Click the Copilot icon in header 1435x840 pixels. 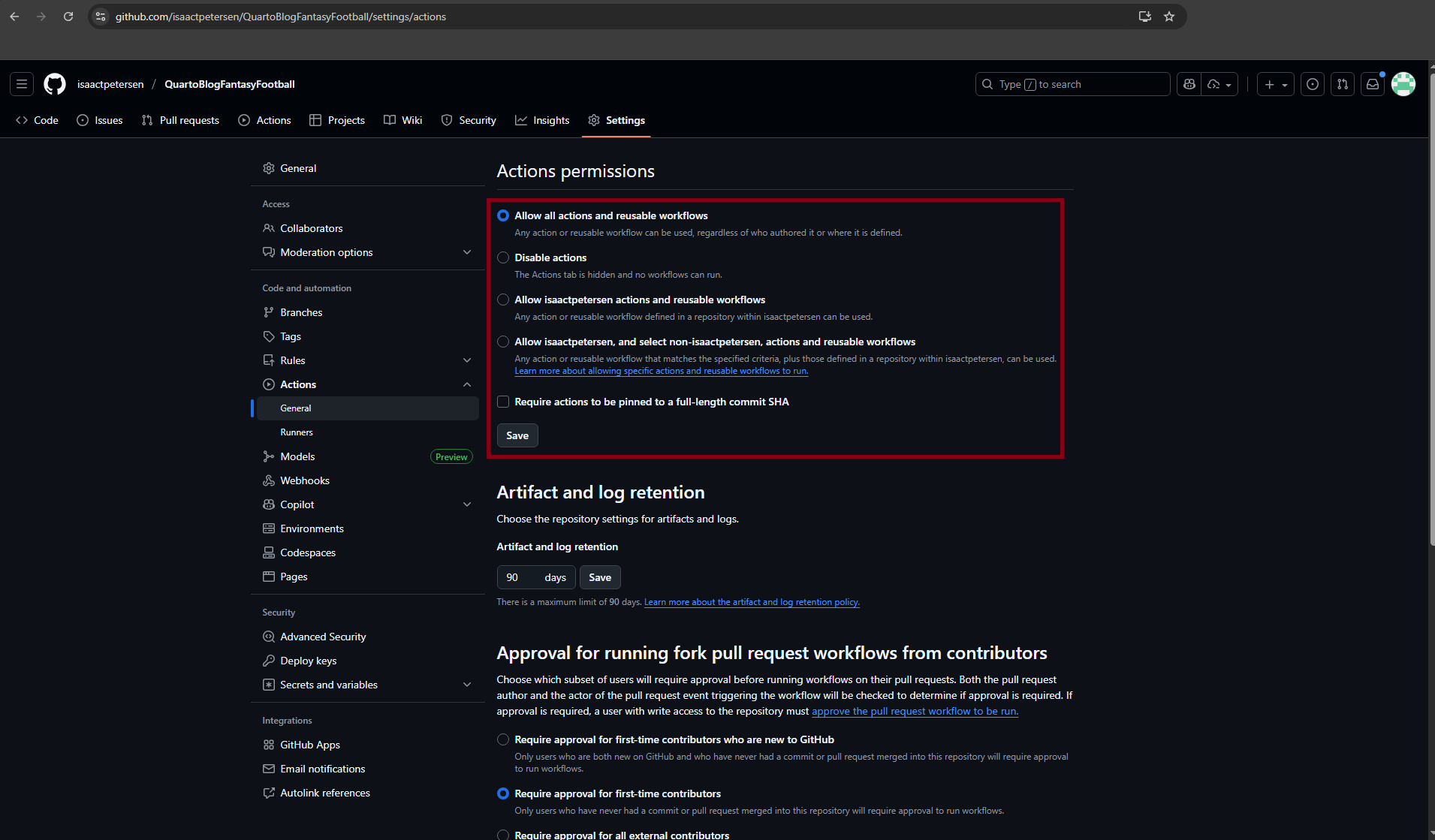coord(1189,84)
